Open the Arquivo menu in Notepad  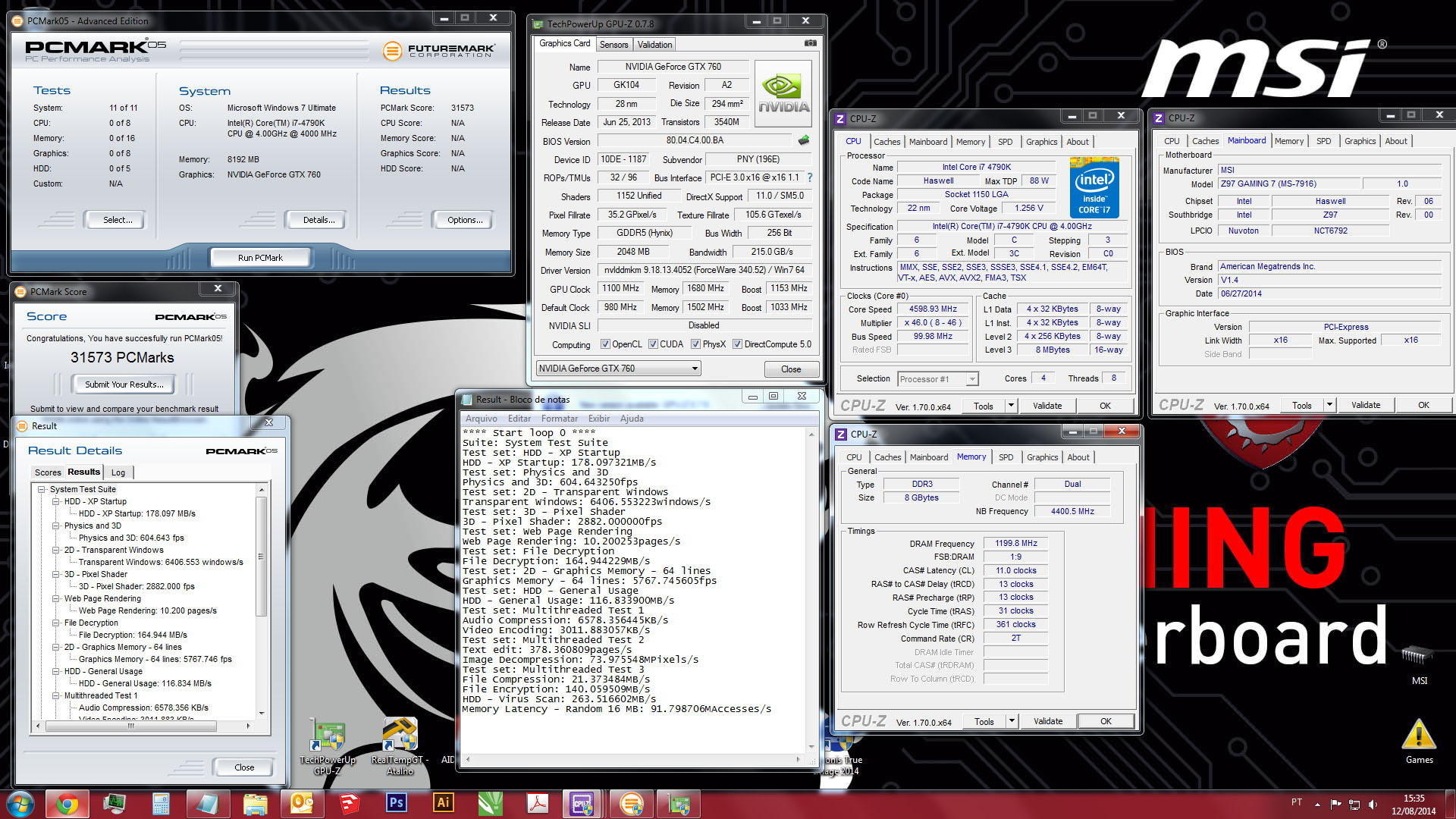click(482, 419)
